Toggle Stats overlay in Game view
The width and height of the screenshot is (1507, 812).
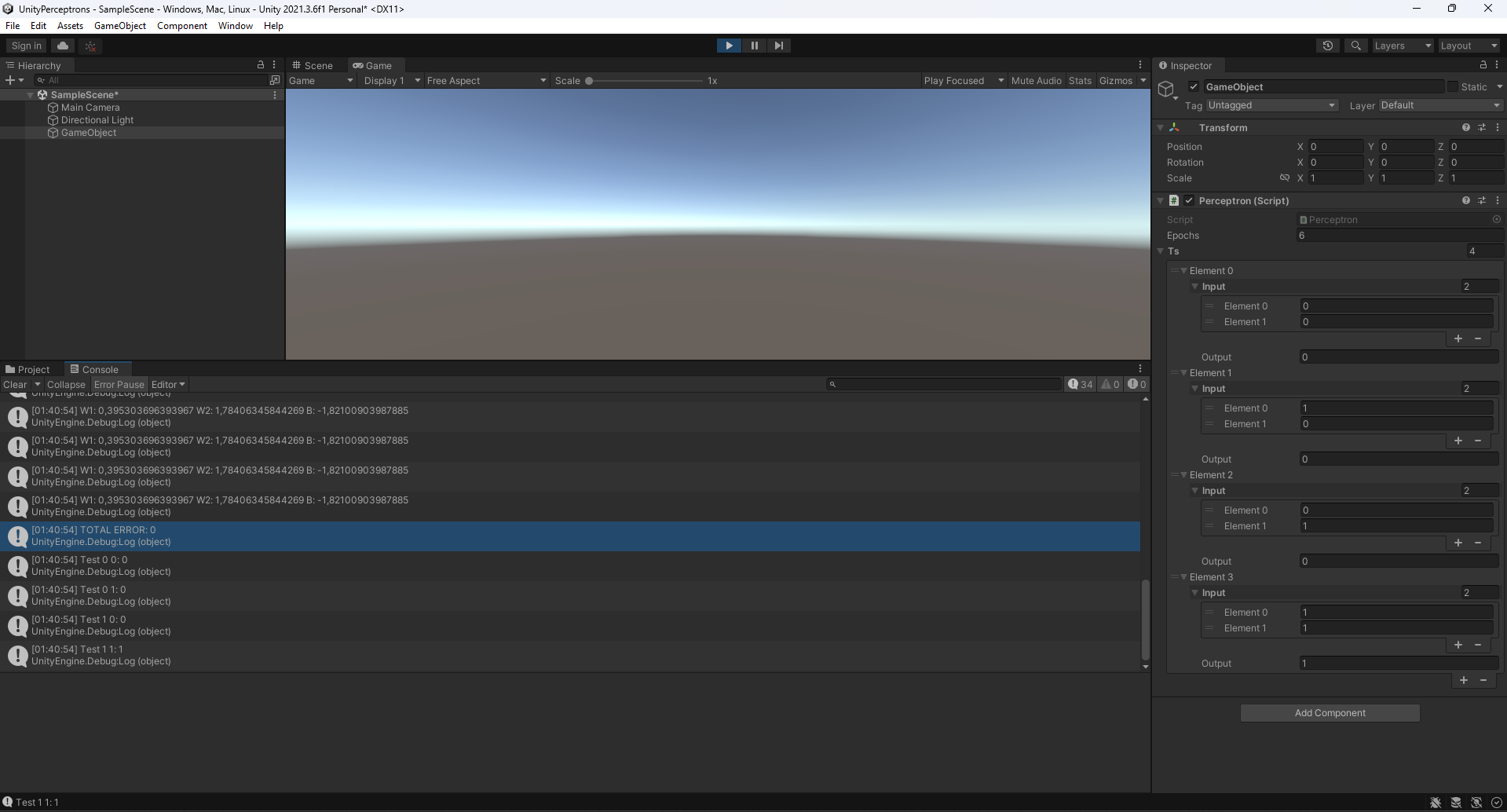click(x=1080, y=80)
